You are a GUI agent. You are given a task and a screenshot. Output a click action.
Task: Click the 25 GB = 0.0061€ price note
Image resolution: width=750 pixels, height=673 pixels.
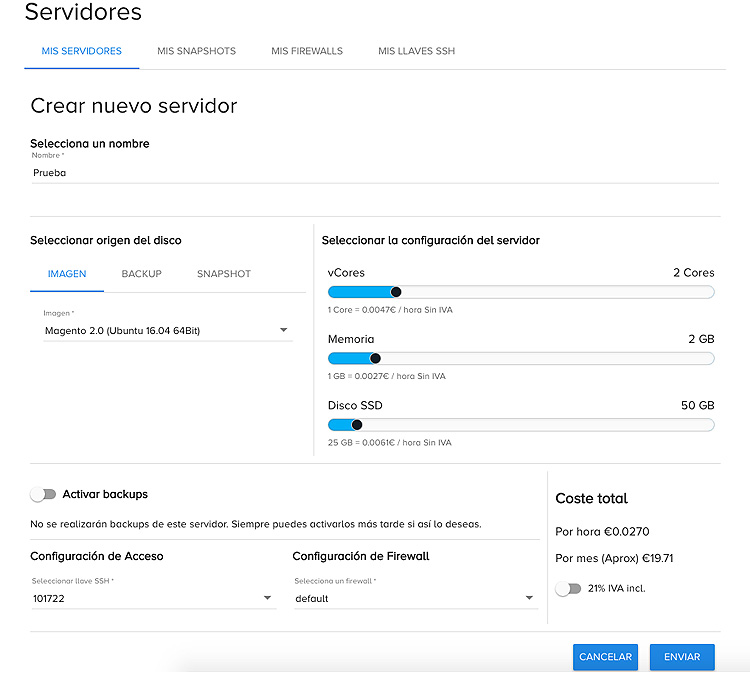pos(389,443)
